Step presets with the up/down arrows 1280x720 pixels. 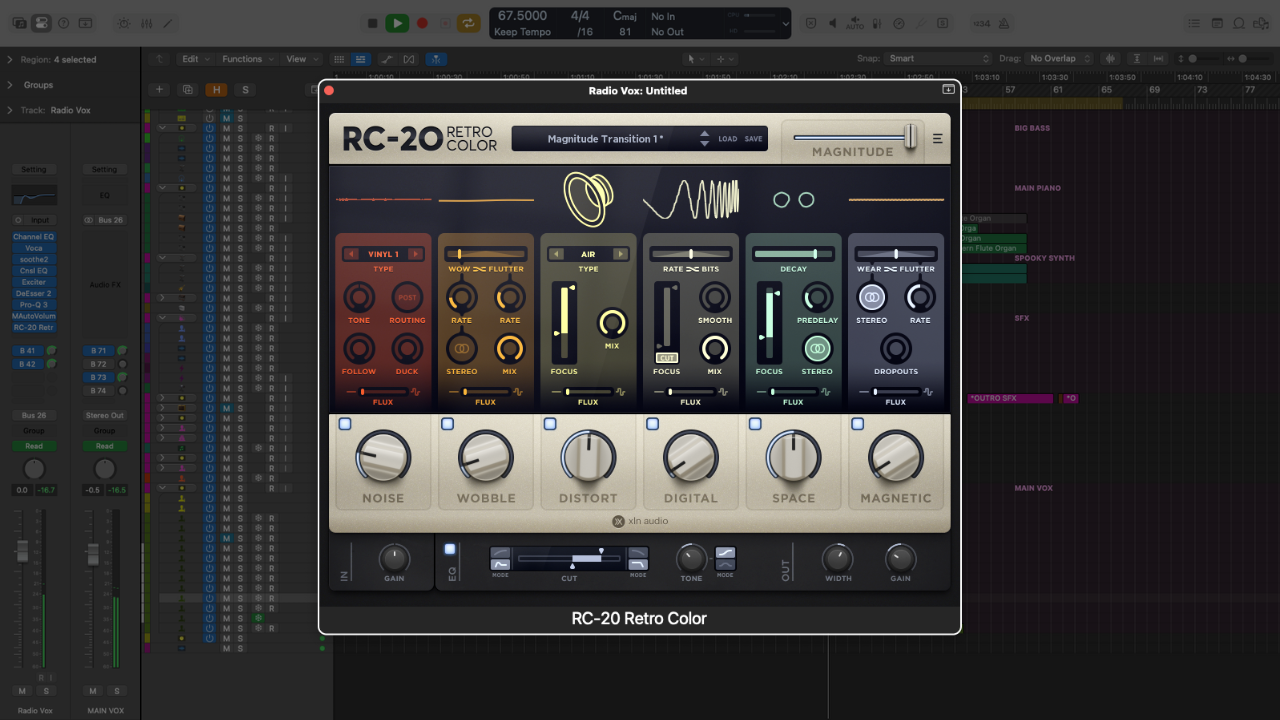[x=705, y=139]
